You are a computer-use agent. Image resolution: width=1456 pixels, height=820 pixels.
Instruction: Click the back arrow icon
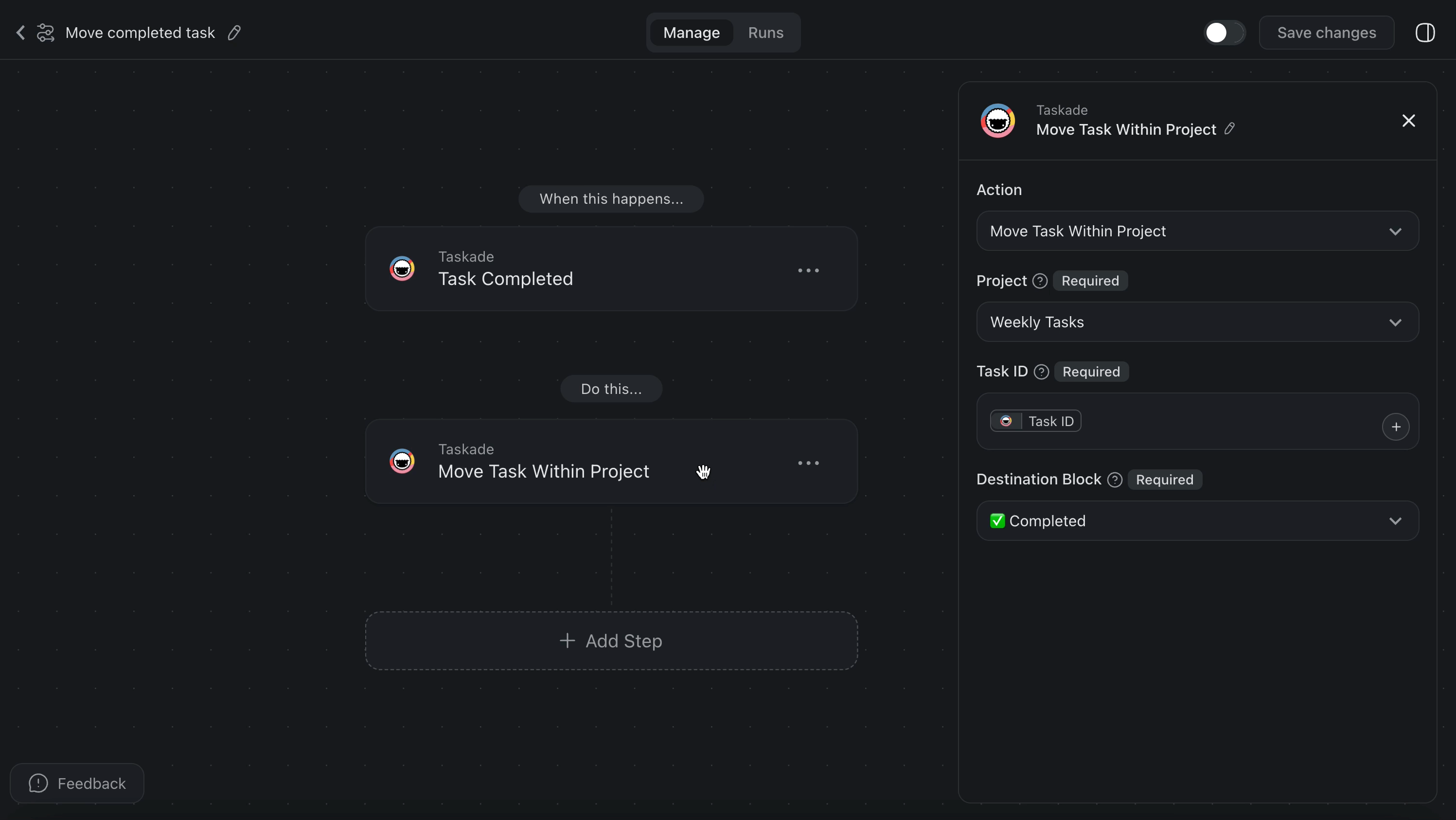20,33
